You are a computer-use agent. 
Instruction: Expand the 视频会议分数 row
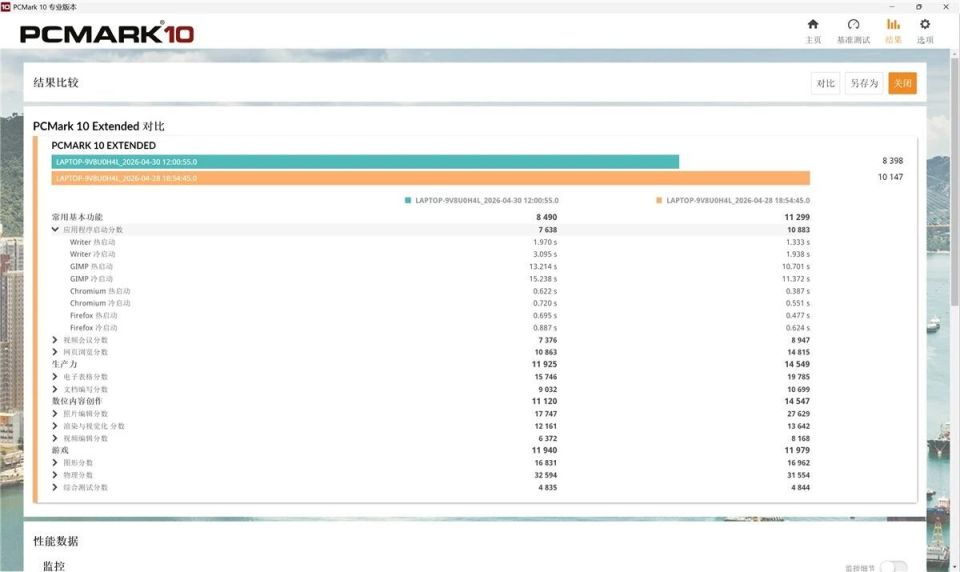55,340
